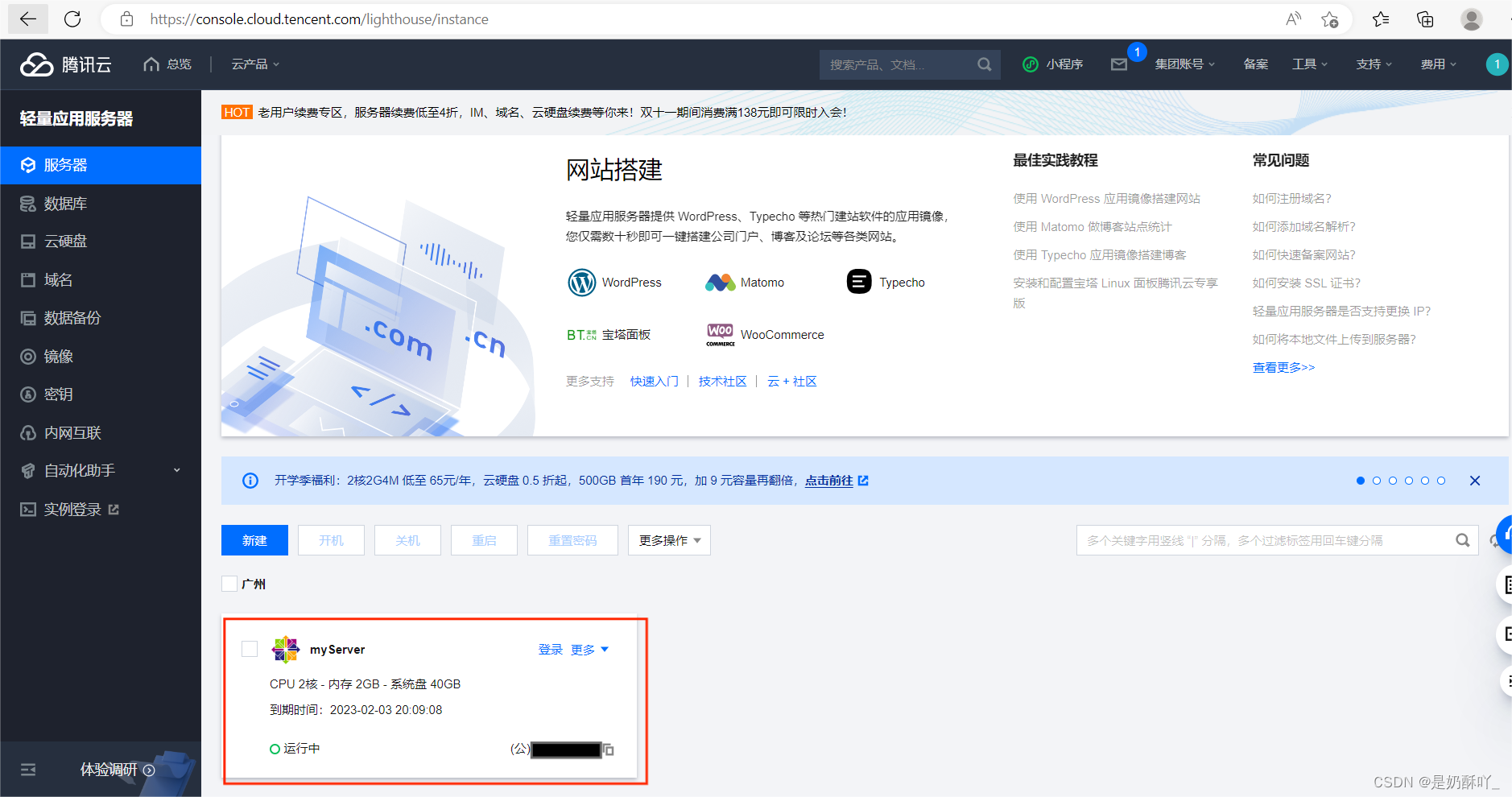1512x797 pixels.
Task: Open the 备案 link in the header
Action: pyautogui.click(x=1255, y=64)
